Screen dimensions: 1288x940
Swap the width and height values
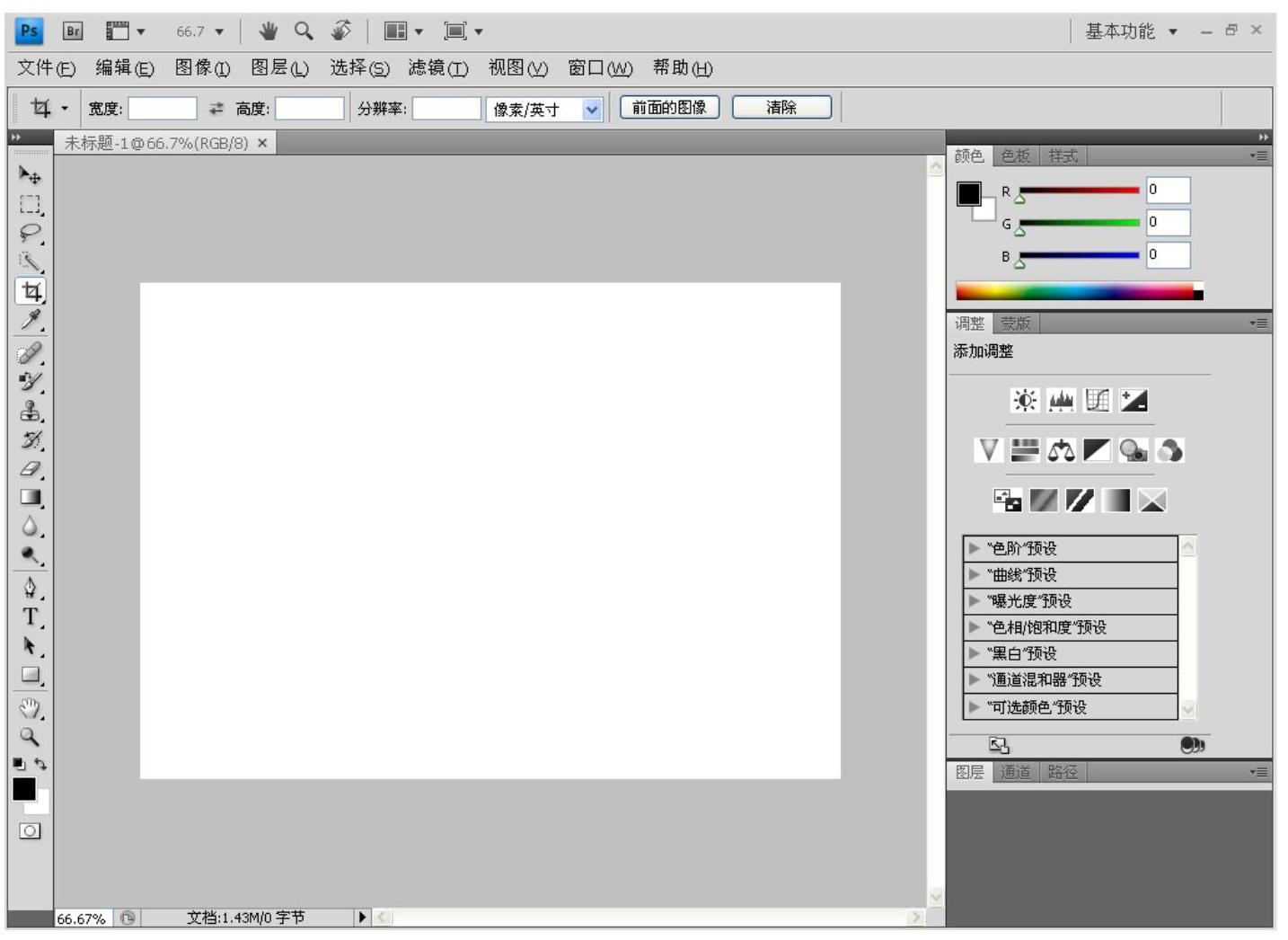point(216,109)
